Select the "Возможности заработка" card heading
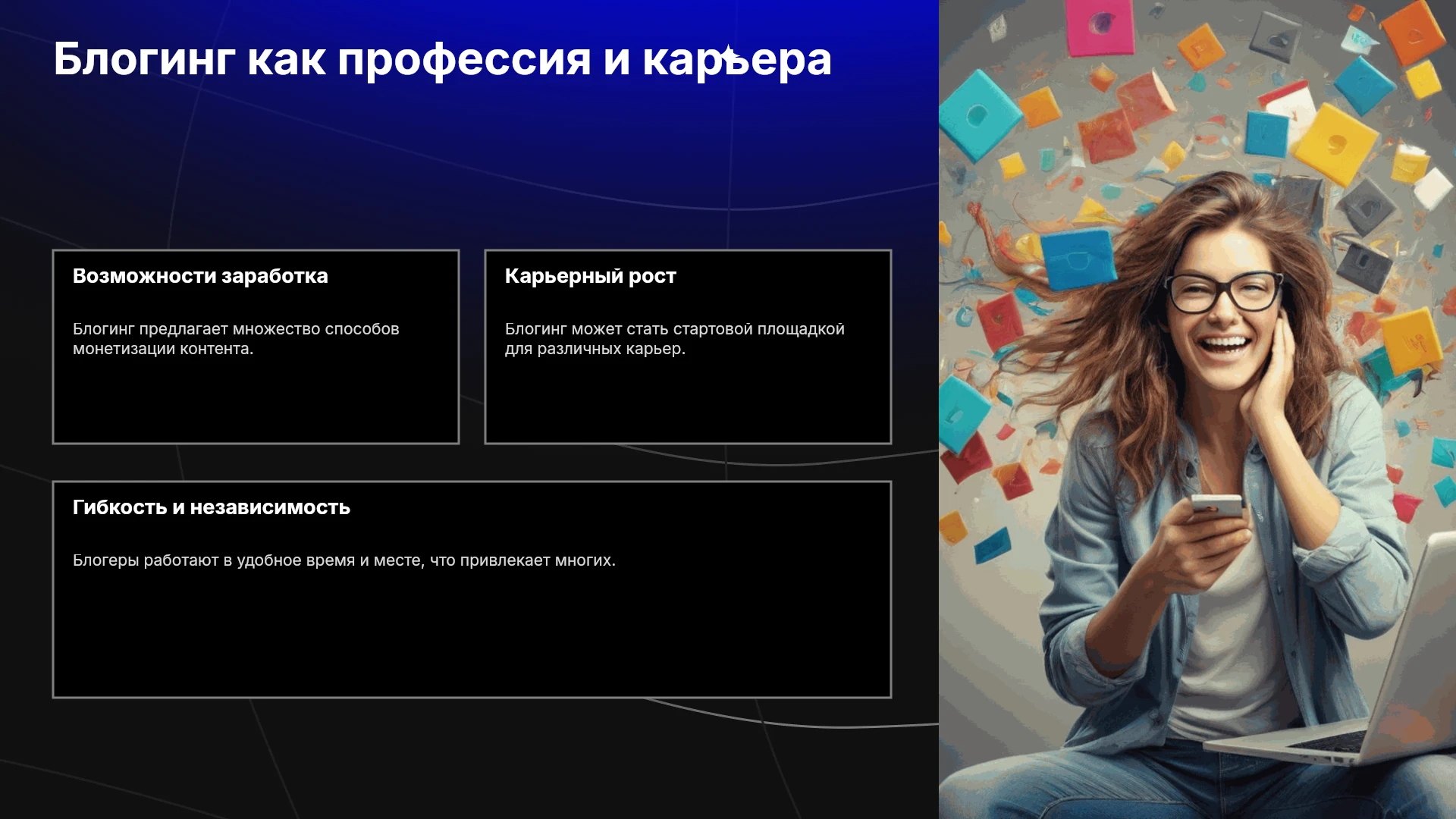The width and height of the screenshot is (1456, 819). pyautogui.click(x=200, y=276)
